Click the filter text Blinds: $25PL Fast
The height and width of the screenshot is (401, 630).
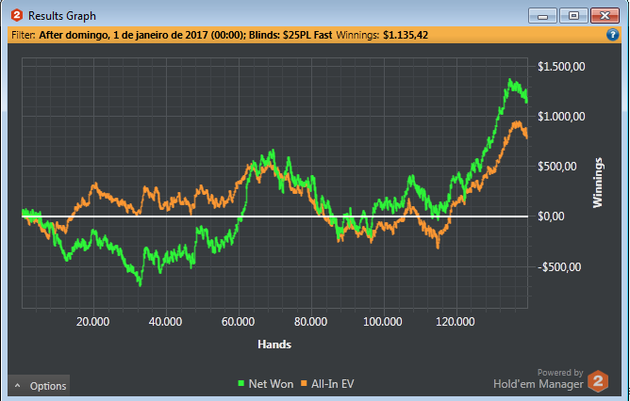tap(290, 35)
